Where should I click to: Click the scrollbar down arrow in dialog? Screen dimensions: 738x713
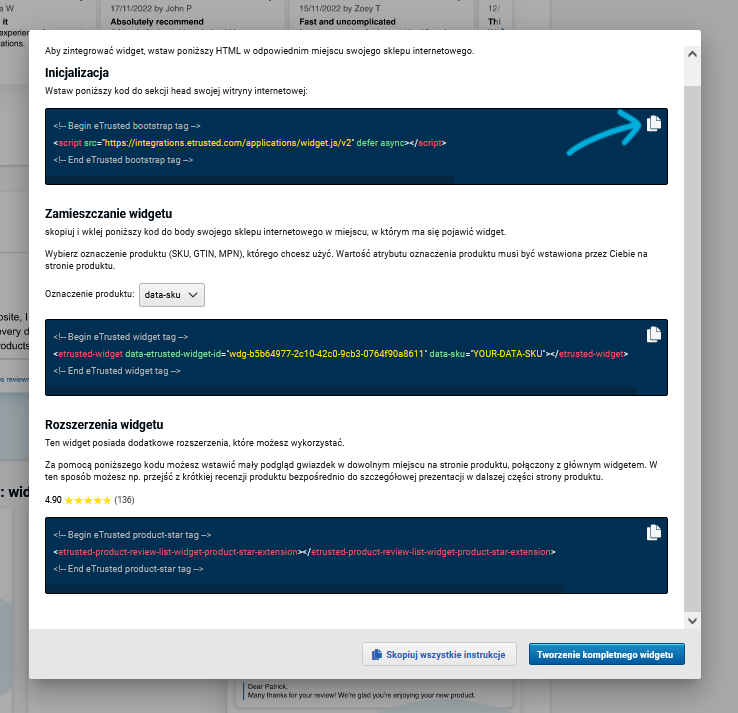tap(692, 620)
